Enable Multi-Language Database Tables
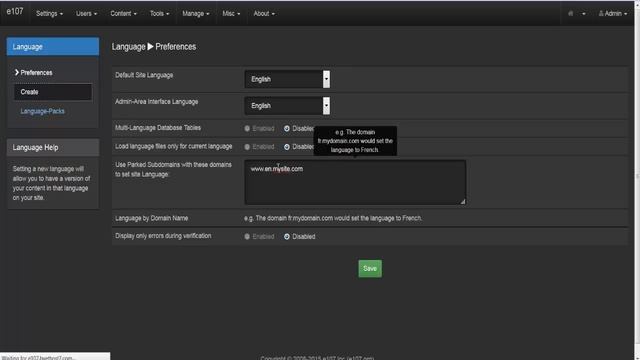 [247, 129]
